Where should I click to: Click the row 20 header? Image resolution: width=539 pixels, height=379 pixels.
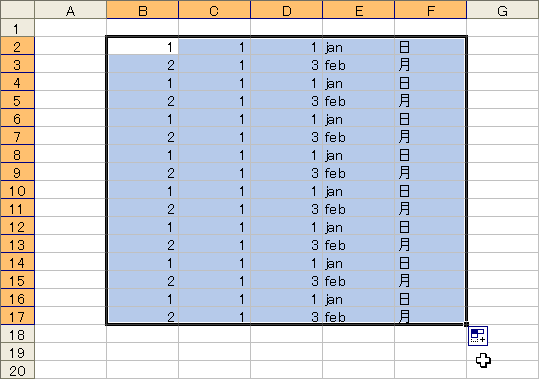pos(17,370)
